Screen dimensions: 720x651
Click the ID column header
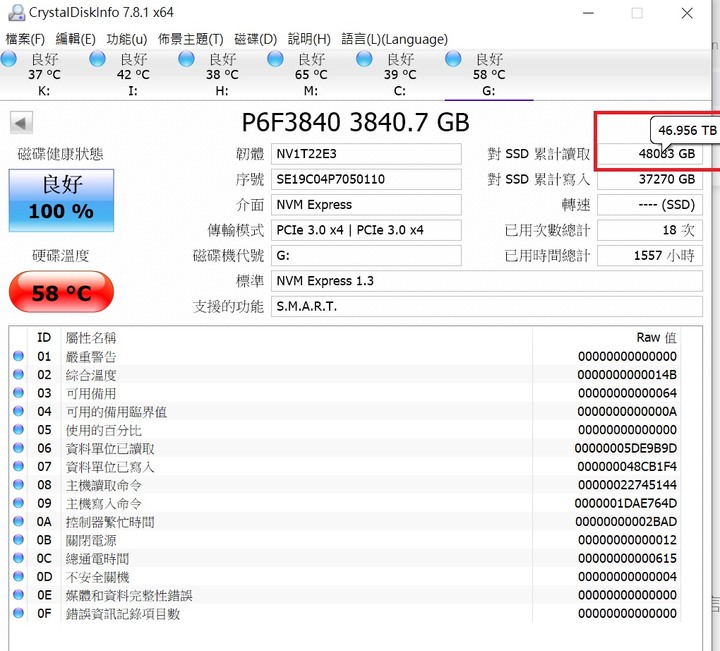coord(44,338)
